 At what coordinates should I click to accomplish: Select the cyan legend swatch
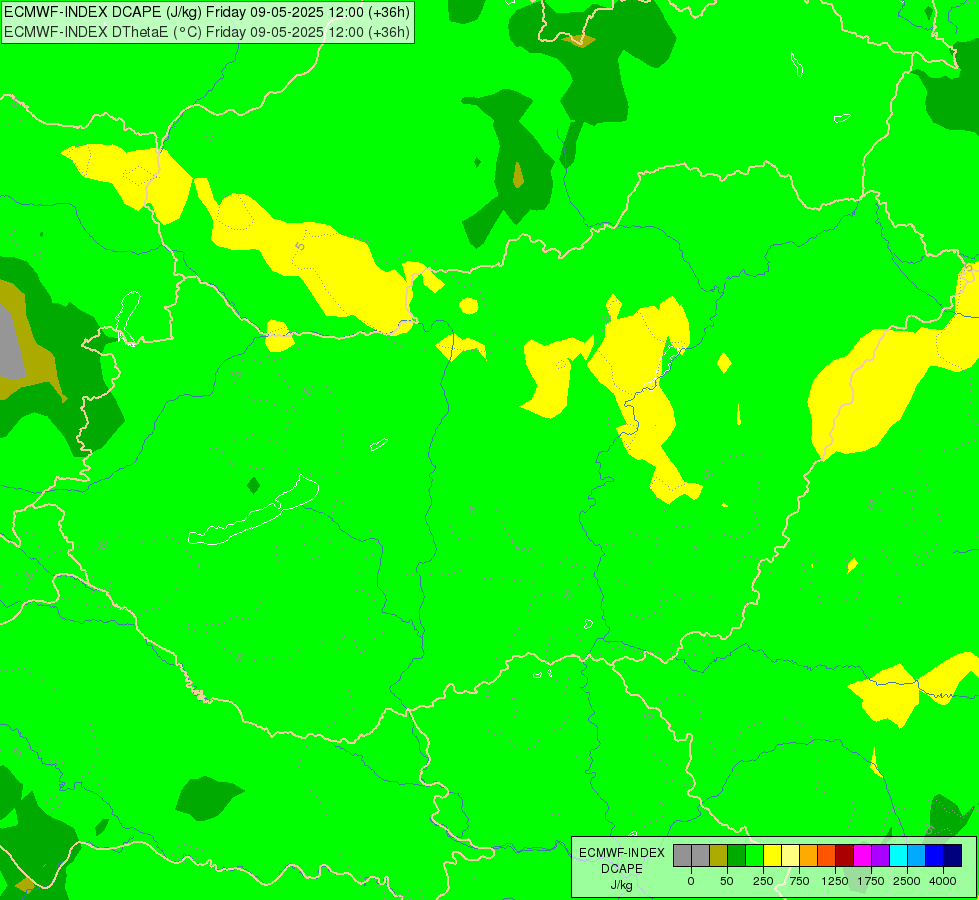point(900,856)
